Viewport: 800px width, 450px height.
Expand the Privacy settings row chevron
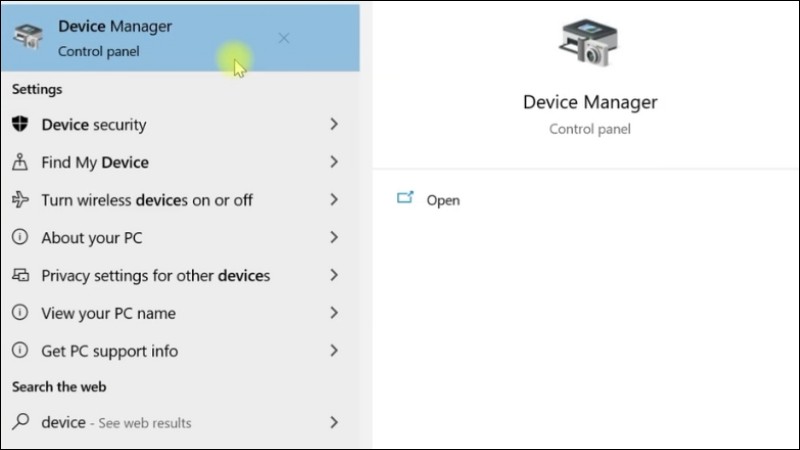(334, 275)
